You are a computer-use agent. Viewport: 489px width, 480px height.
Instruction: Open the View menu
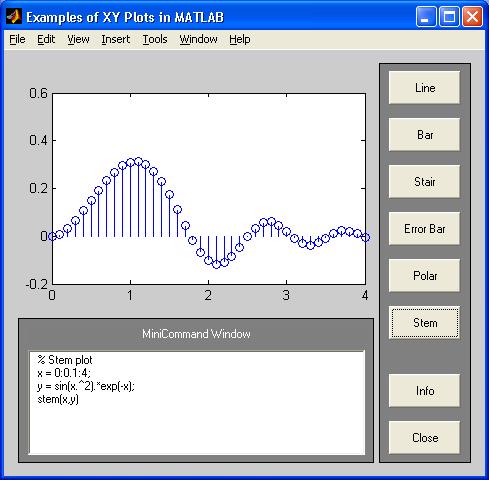(78, 39)
